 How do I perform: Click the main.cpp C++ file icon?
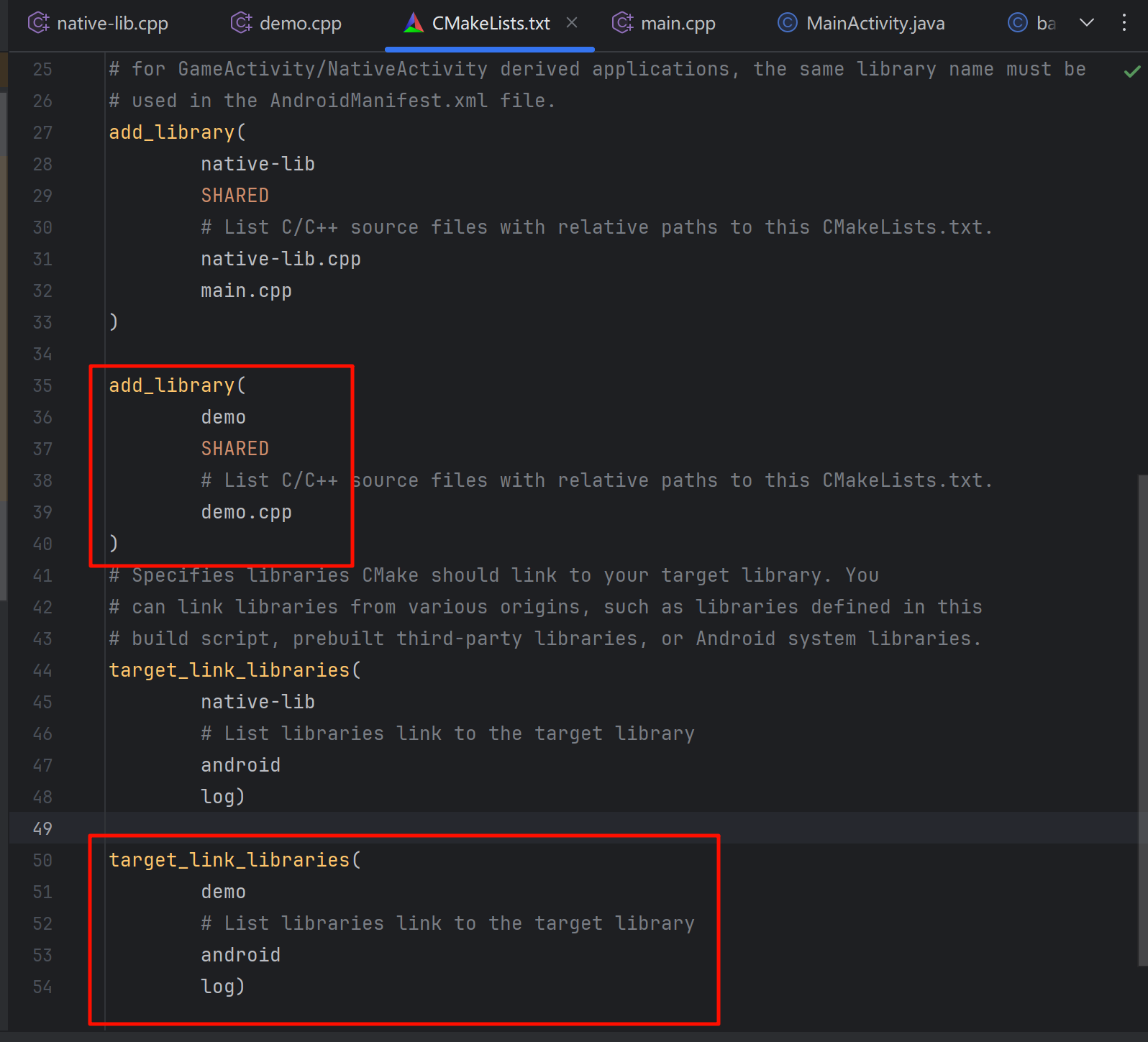click(x=622, y=23)
